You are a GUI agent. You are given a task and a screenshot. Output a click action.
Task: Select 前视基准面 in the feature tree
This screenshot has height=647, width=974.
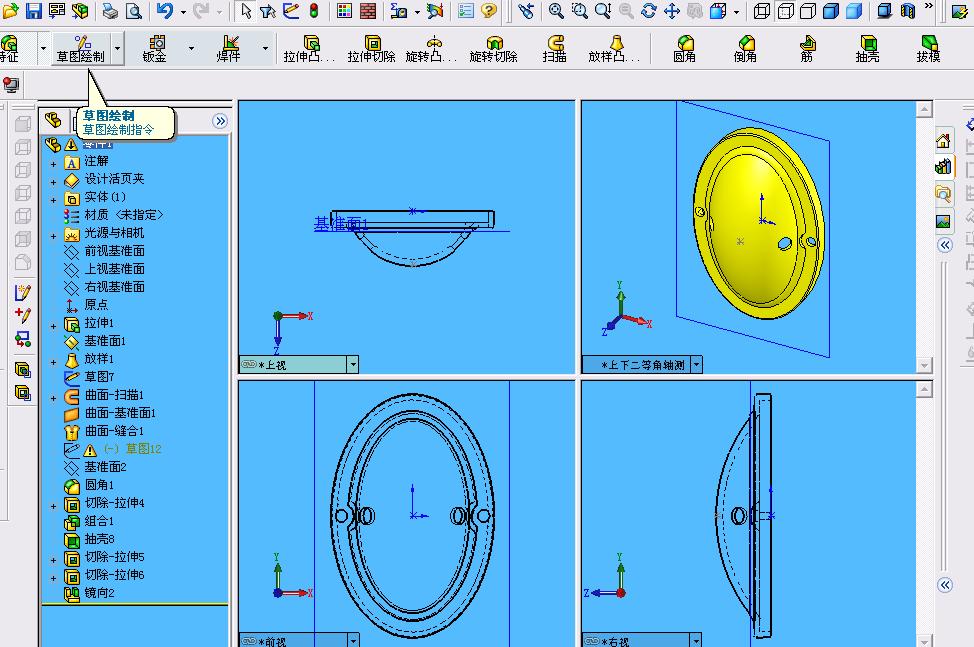point(114,251)
